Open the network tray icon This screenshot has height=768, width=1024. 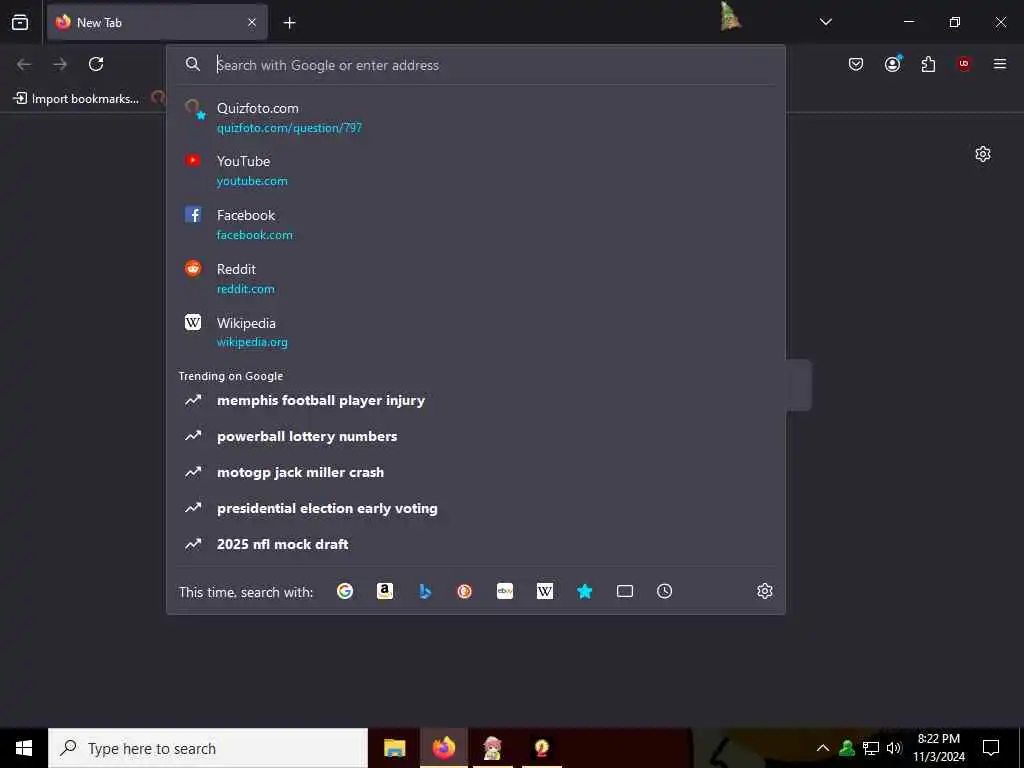pyautogui.click(x=871, y=748)
